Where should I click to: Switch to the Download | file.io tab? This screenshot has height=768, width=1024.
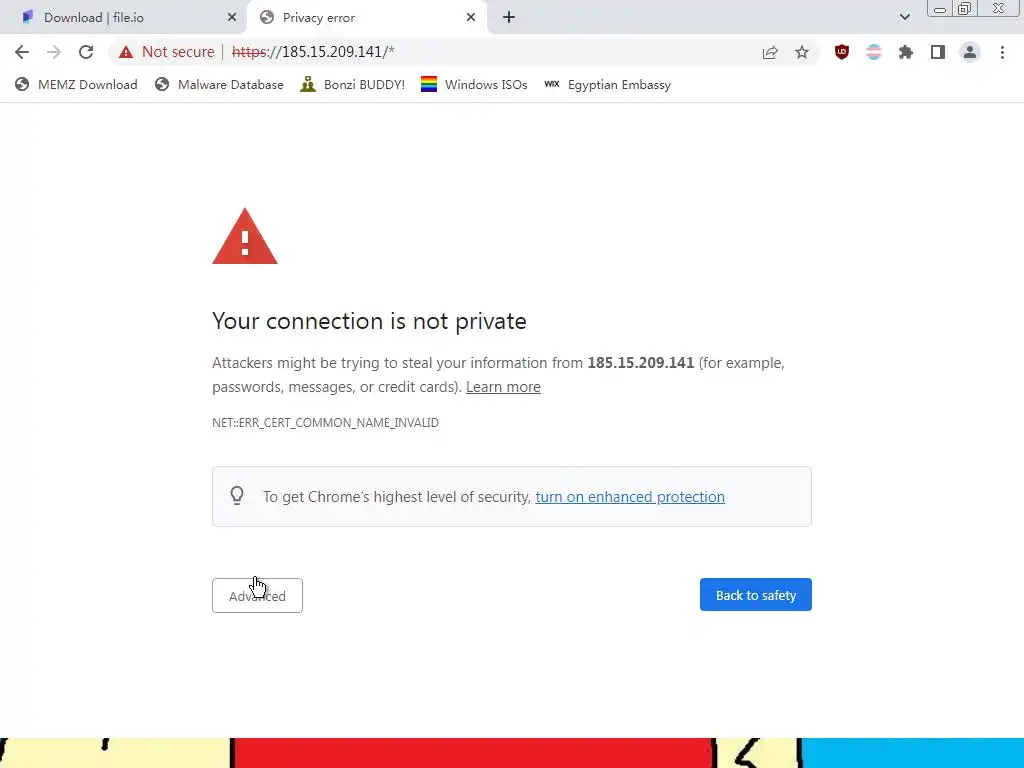[x=124, y=18]
